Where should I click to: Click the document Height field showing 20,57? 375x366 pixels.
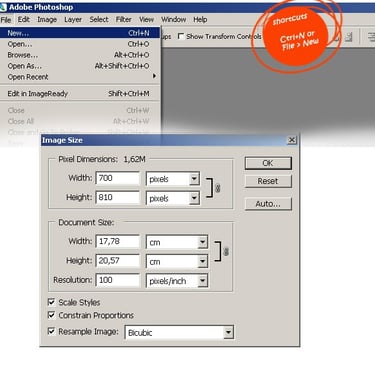click(117, 261)
